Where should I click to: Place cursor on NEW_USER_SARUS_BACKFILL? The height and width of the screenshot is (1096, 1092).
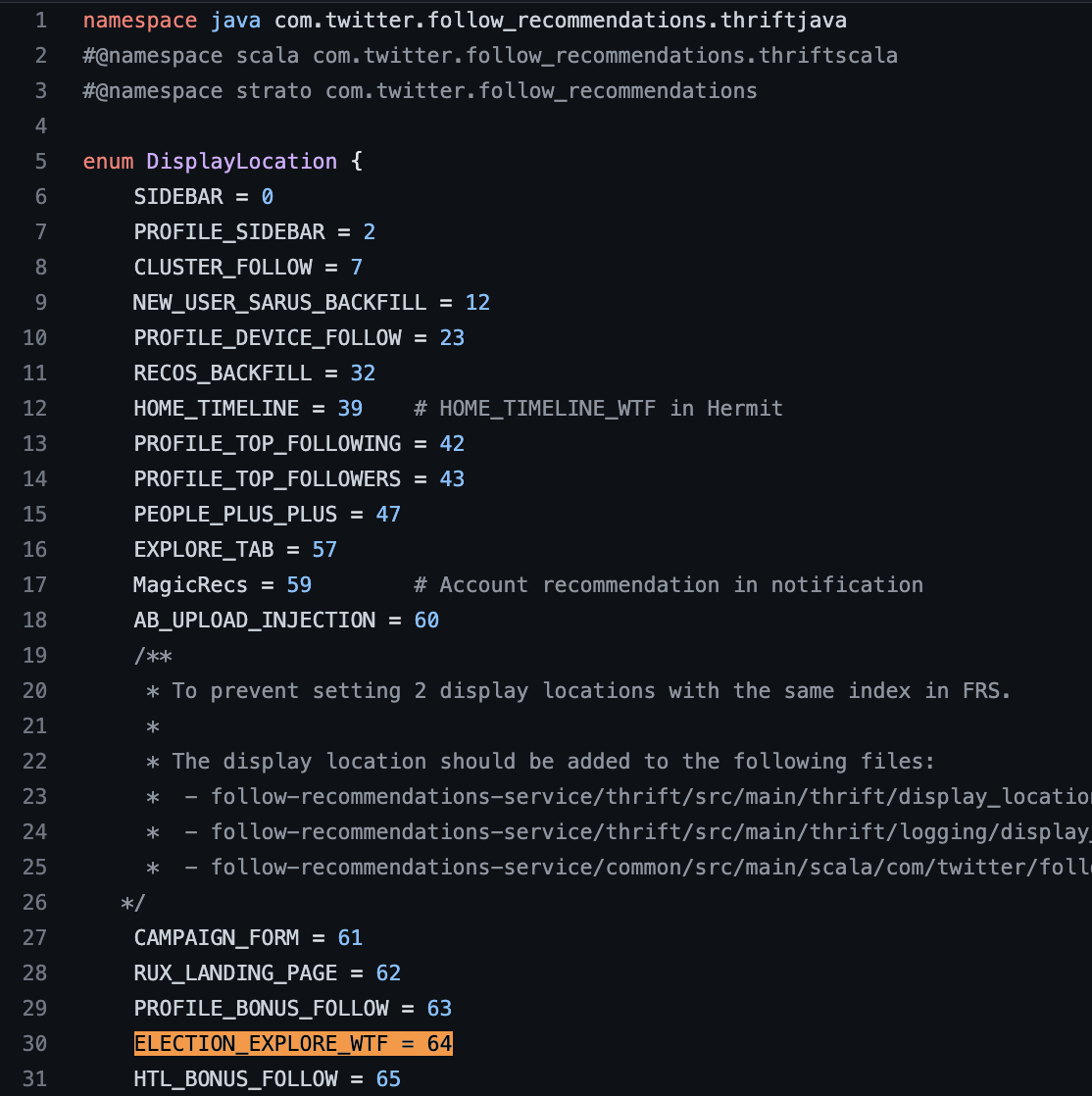tap(279, 303)
